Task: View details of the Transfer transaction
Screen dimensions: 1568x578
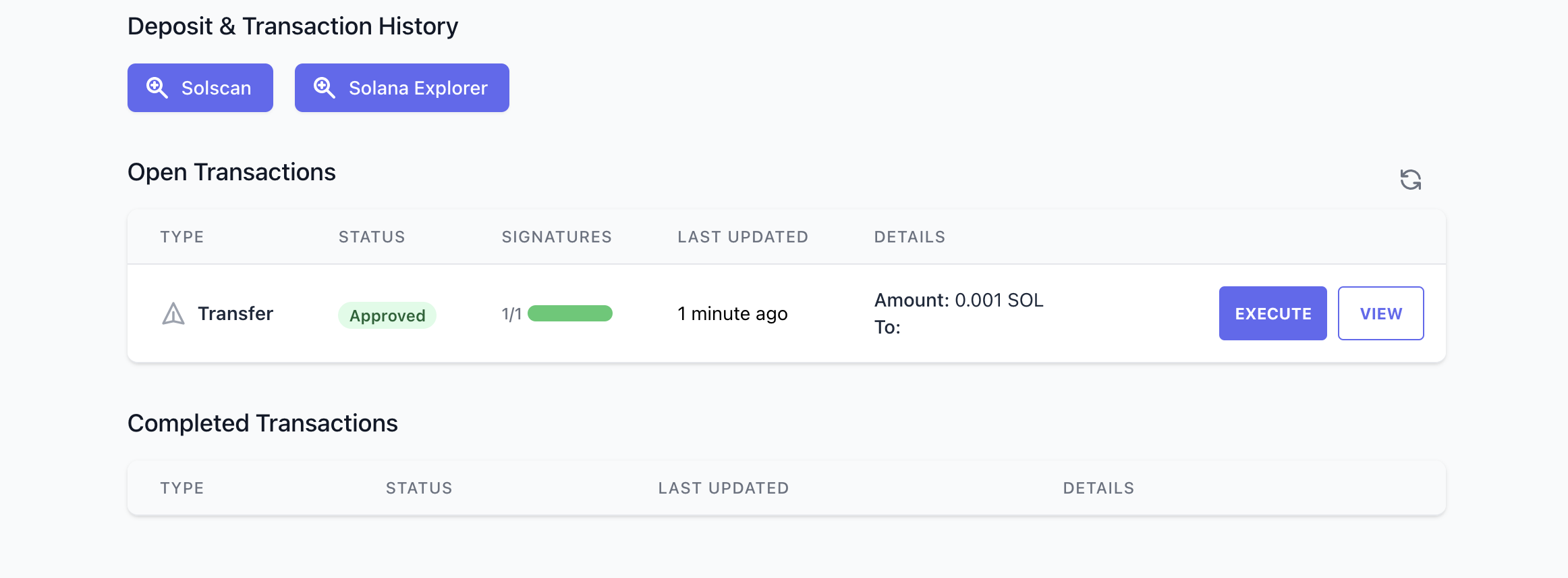Action: 1380,313
